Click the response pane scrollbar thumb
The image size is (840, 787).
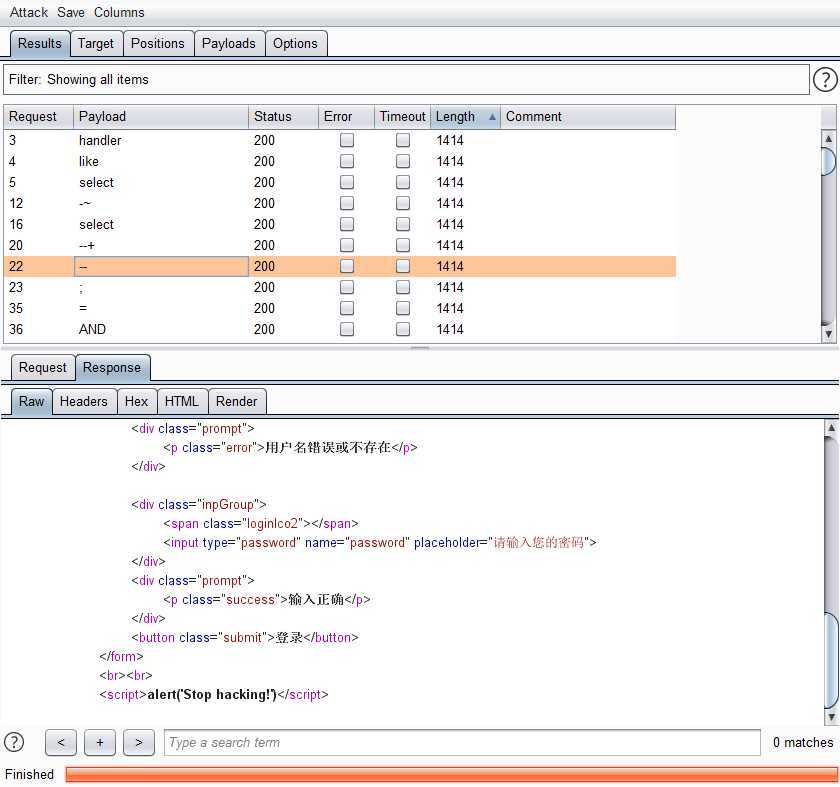point(831,660)
